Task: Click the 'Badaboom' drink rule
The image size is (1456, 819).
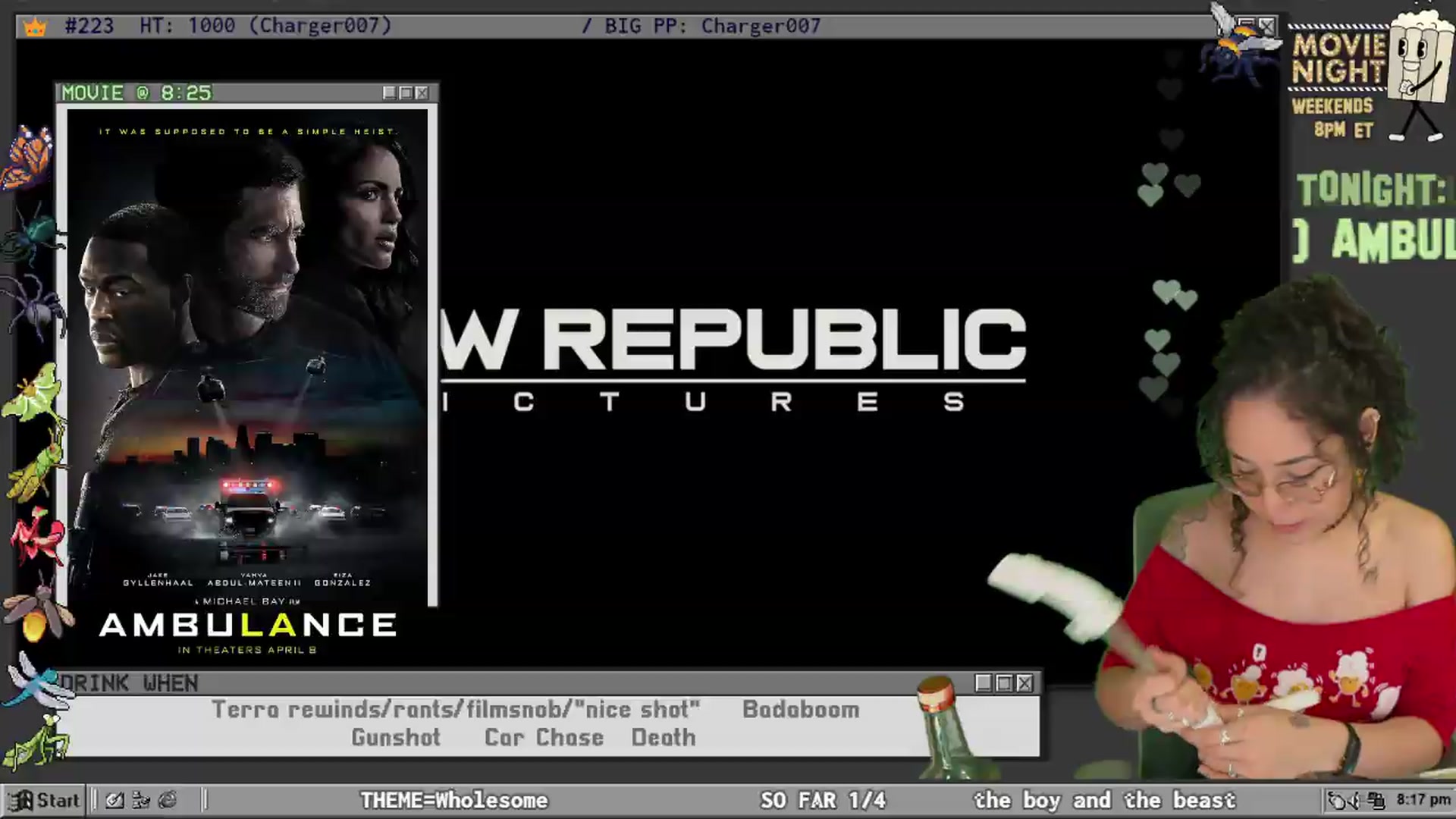Action: 801,710
